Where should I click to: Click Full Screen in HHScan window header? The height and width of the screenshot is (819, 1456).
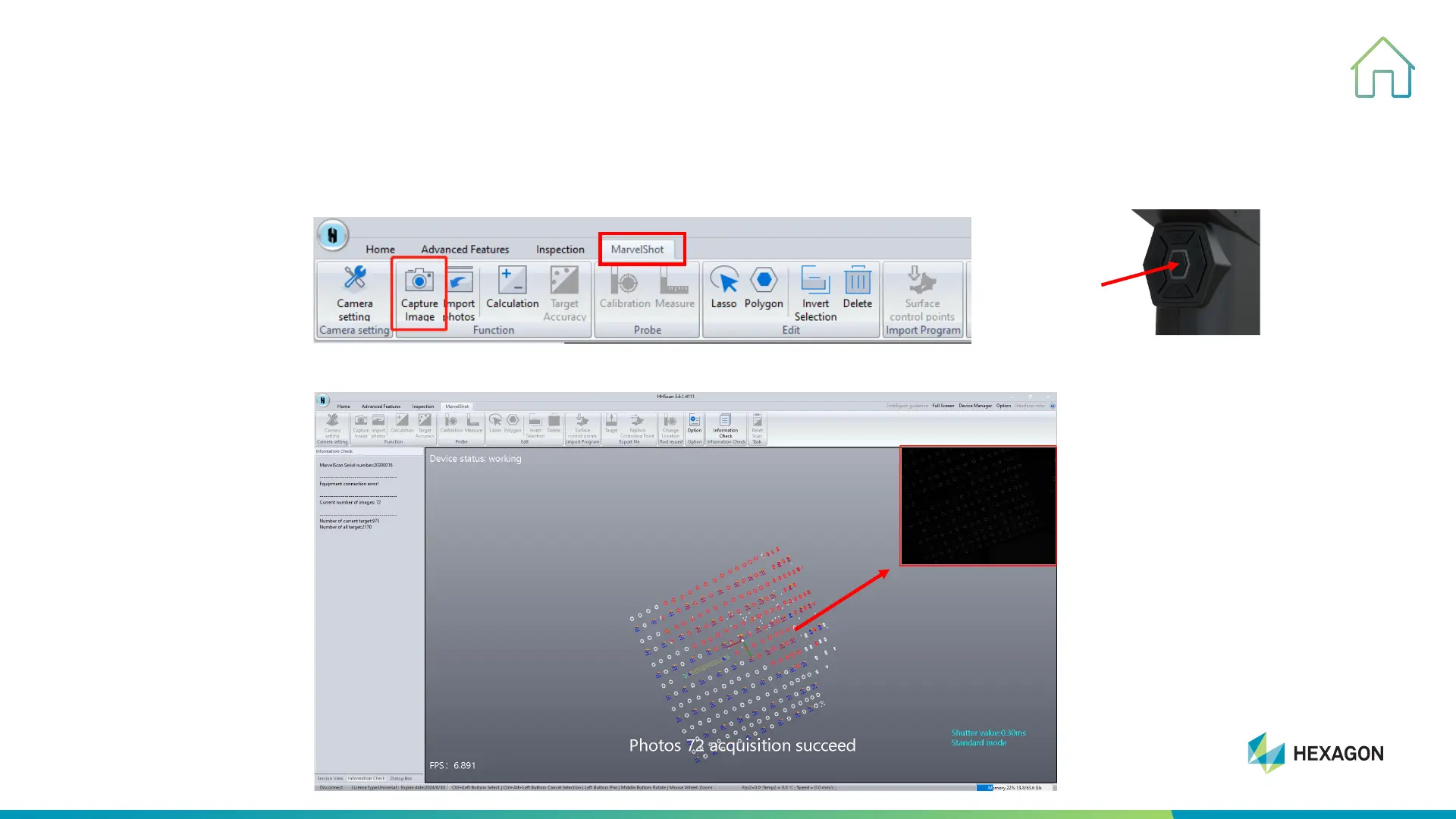(x=943, y=406)
